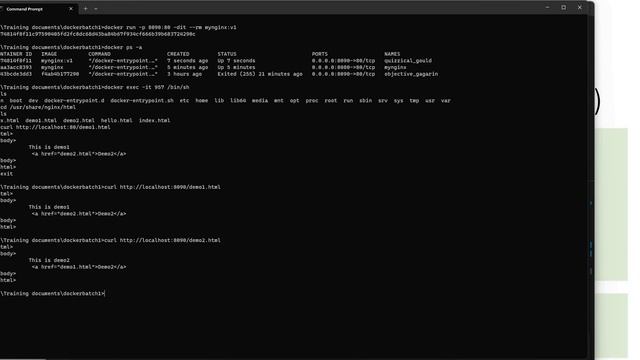Click the CREATED column header

point(178,54)
